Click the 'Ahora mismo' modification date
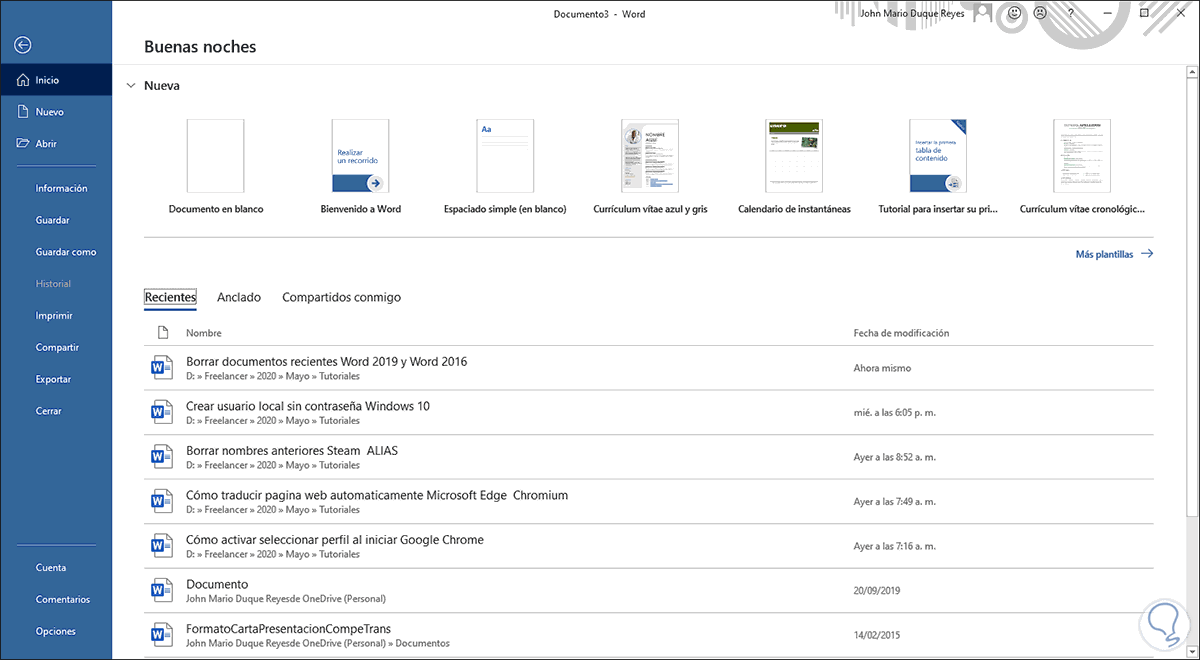Screen dimensions: 1200x660 pos(882,368)
